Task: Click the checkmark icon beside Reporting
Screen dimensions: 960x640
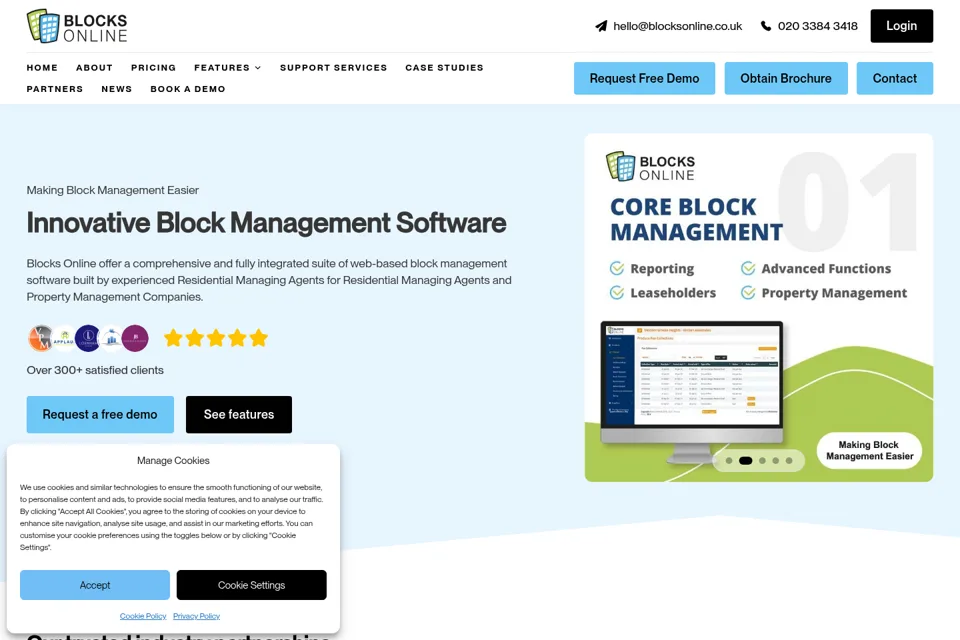Action: (x=617, y=268)
